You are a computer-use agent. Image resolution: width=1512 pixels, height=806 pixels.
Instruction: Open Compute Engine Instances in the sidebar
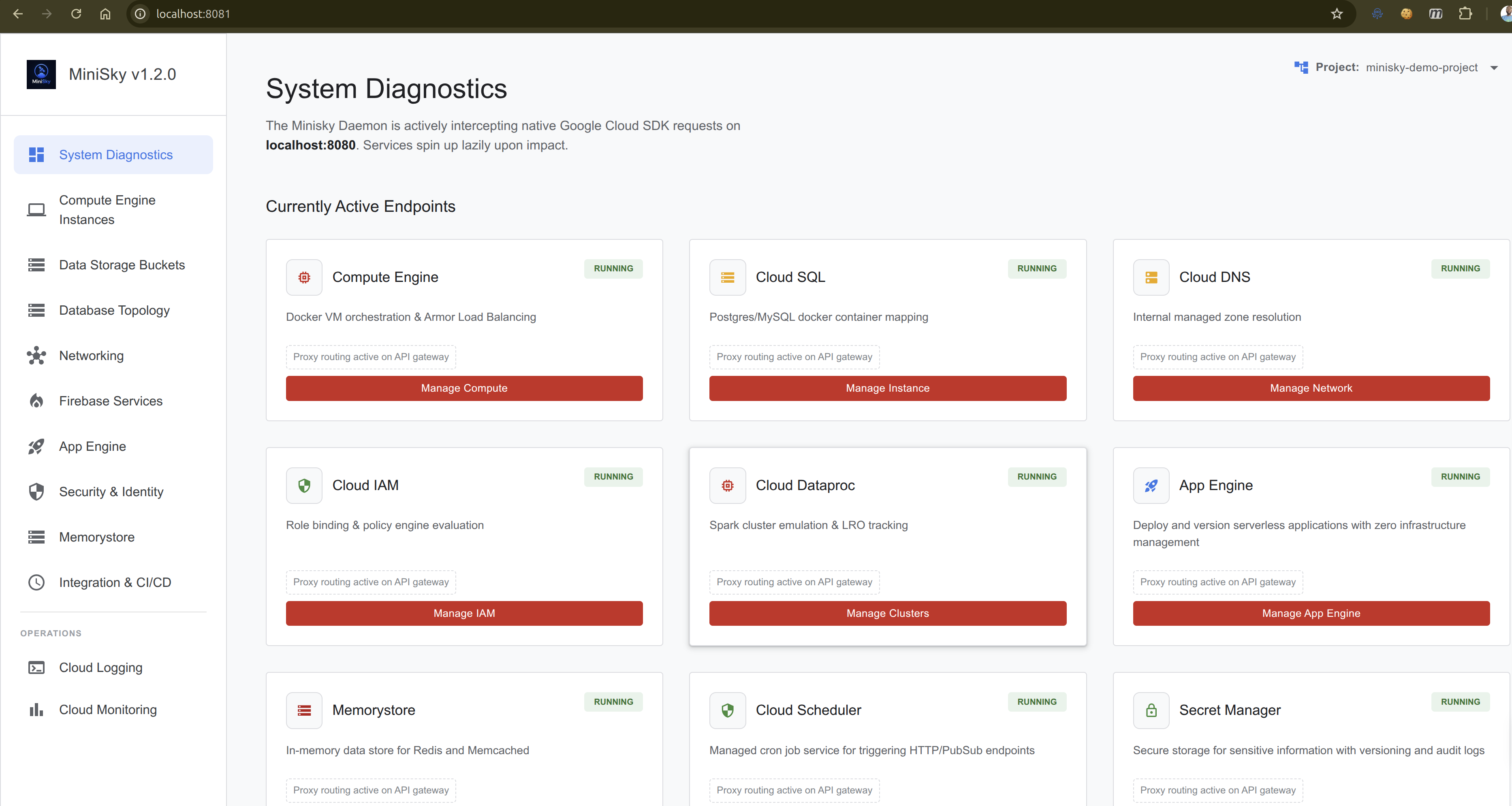coord(113,210)
